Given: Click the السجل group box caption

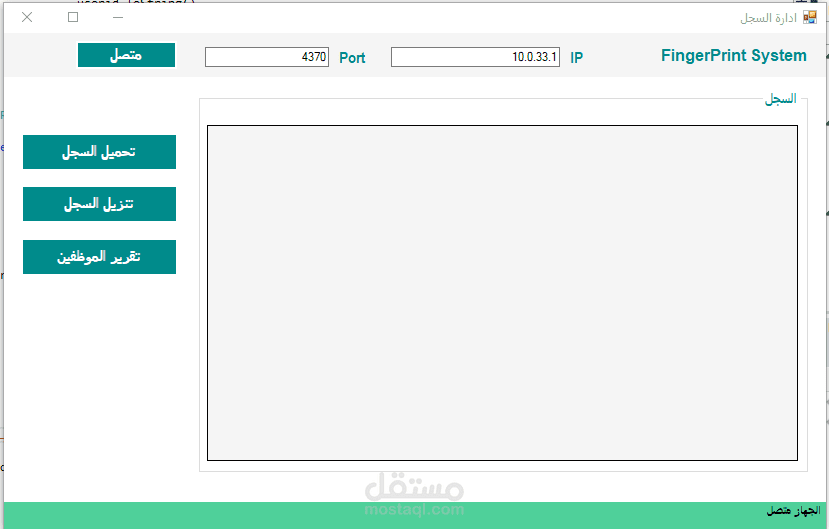Looking at the screenshot, I should pyautogui.click(x=780, y=99).
